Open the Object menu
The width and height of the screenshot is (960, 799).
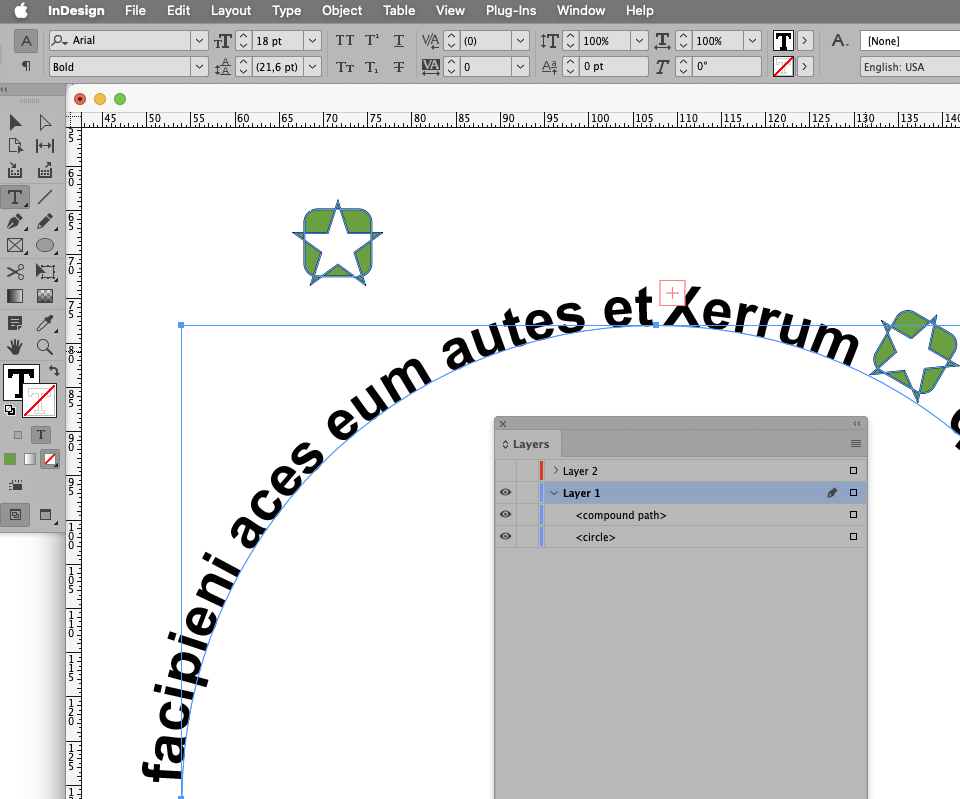coord(341,11)
